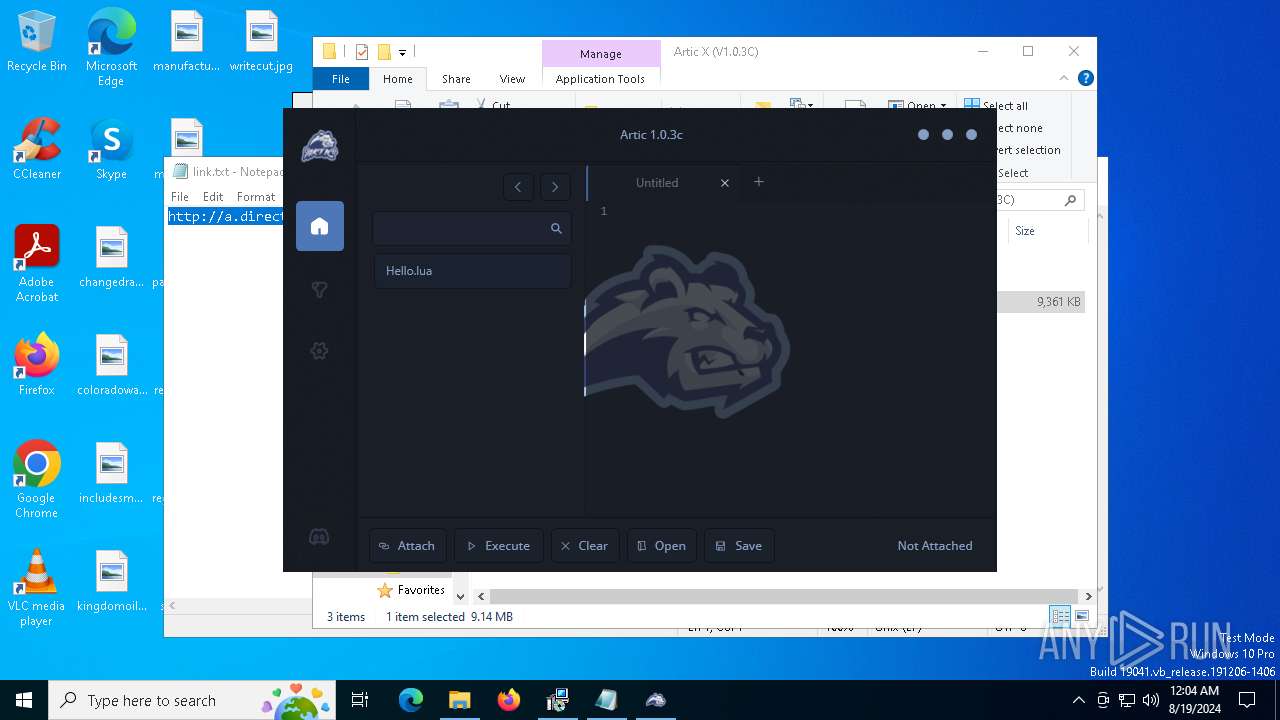The height and width of the screenshot is (720, 1280).
Task: Click the Save button in Artic
Action: tap(739, 546)
